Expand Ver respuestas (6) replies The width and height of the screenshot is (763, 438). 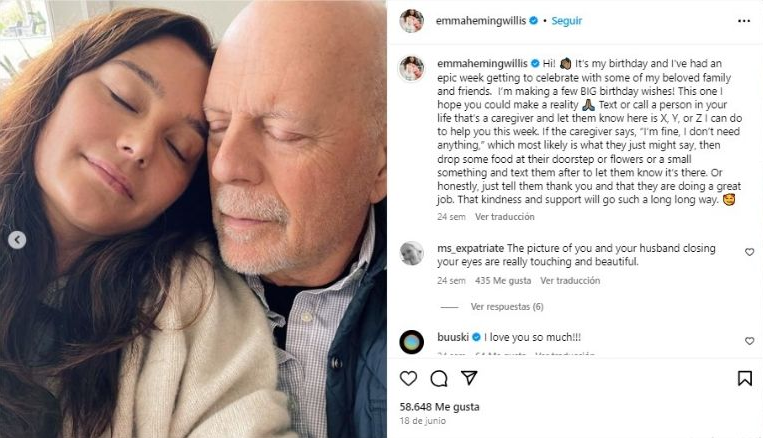pos(506,307)
